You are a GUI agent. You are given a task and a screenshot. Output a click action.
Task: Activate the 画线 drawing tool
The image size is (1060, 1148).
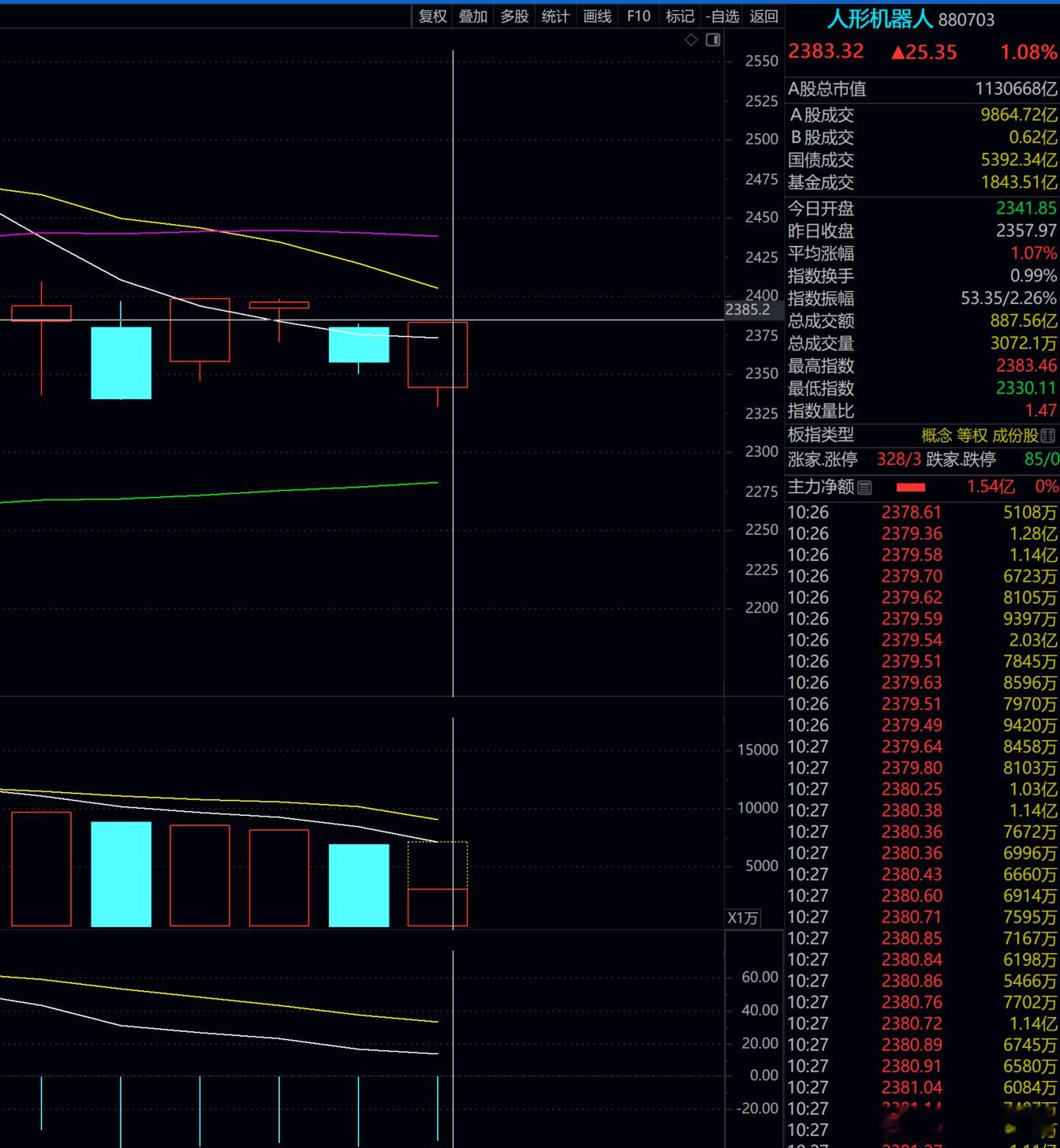[x=597, y=17]
